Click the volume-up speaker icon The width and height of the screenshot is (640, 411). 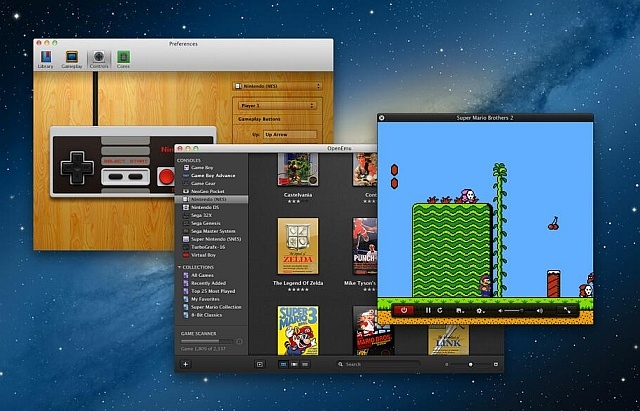(x=540, y=311)
